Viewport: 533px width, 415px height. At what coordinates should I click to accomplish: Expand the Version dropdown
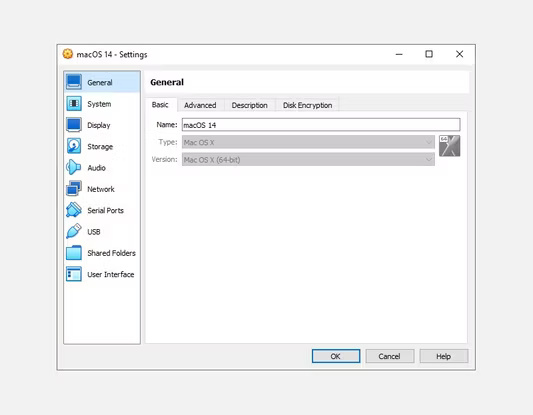coord(308,159)
